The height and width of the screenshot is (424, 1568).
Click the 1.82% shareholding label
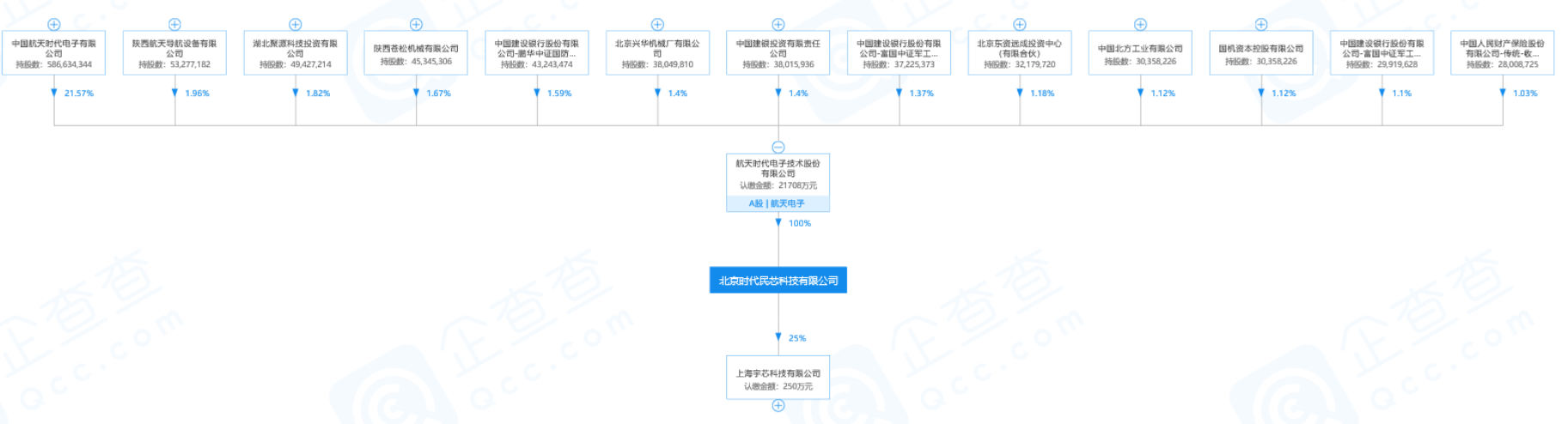click(318, 94)
